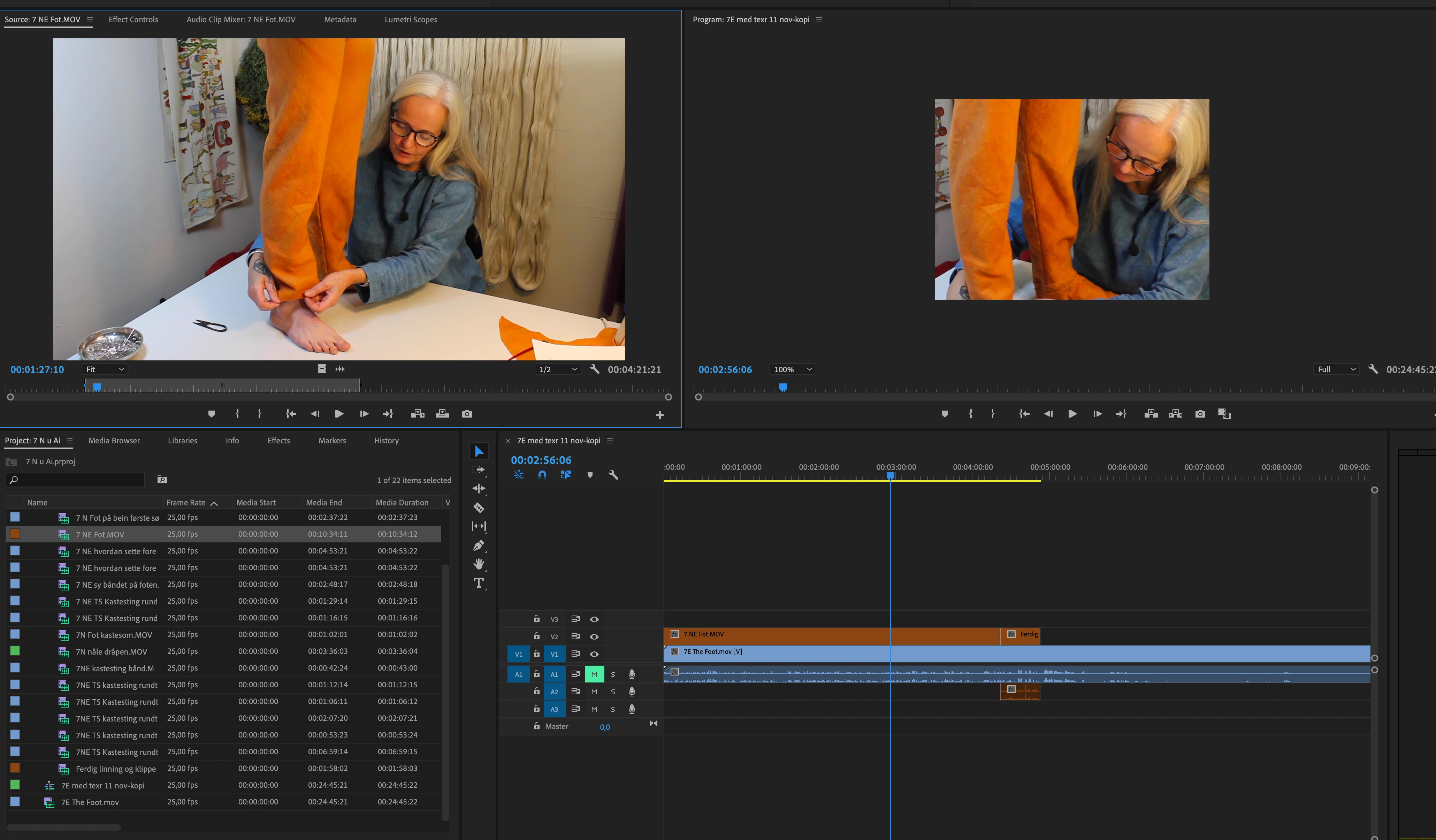Open Source playback resolution 1/2 dropdown

pos(557,369)
